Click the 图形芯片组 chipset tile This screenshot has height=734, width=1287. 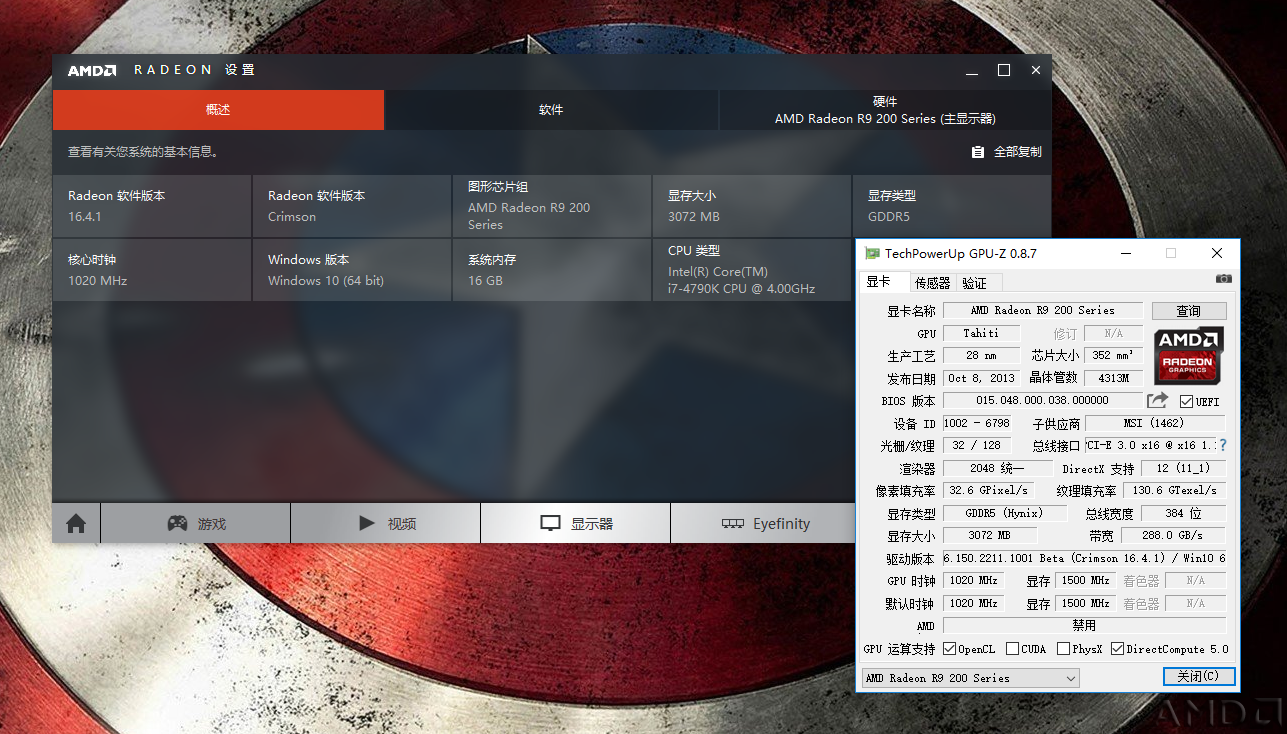tap(551, 206)
